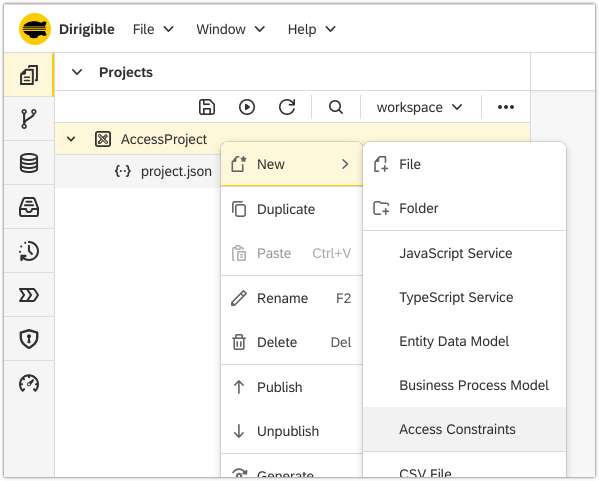Open the Help menu
Screen dimensions: 599x481
pos(312,29)
